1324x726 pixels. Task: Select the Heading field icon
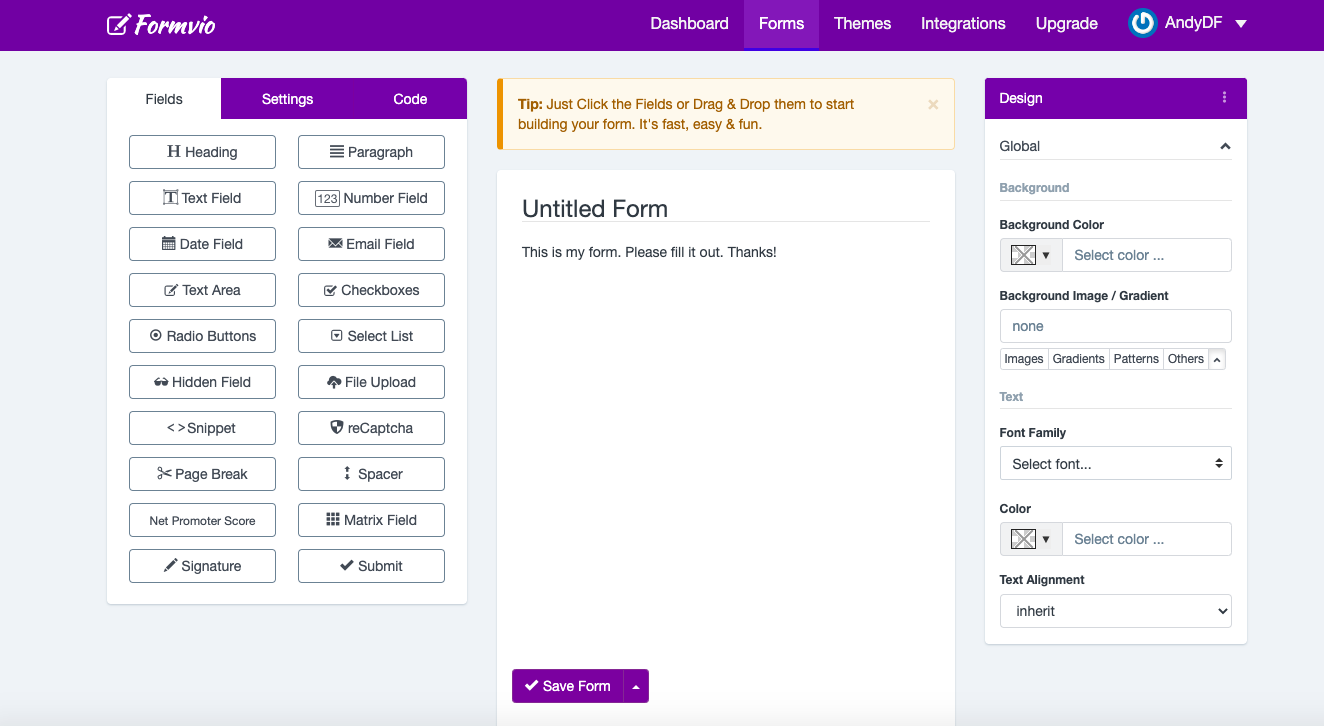[173, 152]
